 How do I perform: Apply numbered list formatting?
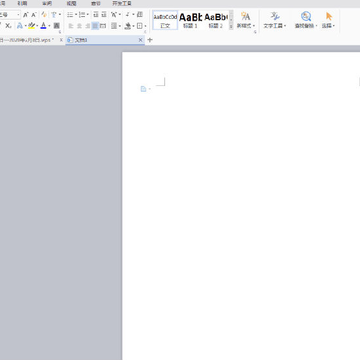(x=82, y=15)
